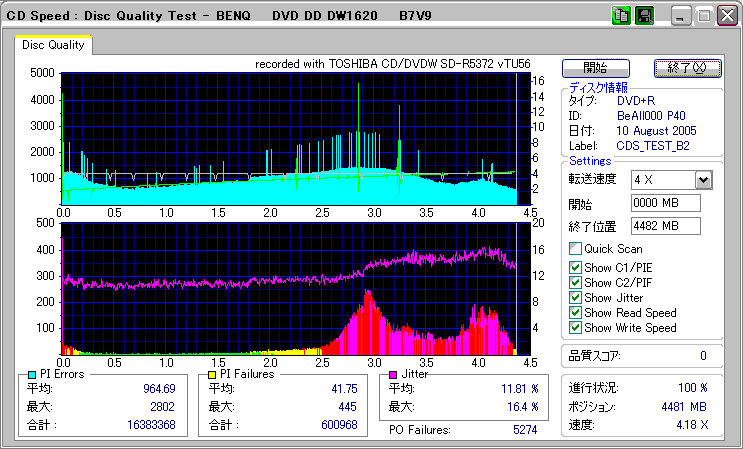Viewport: 743px width, 449px height.
Task: Click the save floppy disk icon
Action: (x=644, y=16)
